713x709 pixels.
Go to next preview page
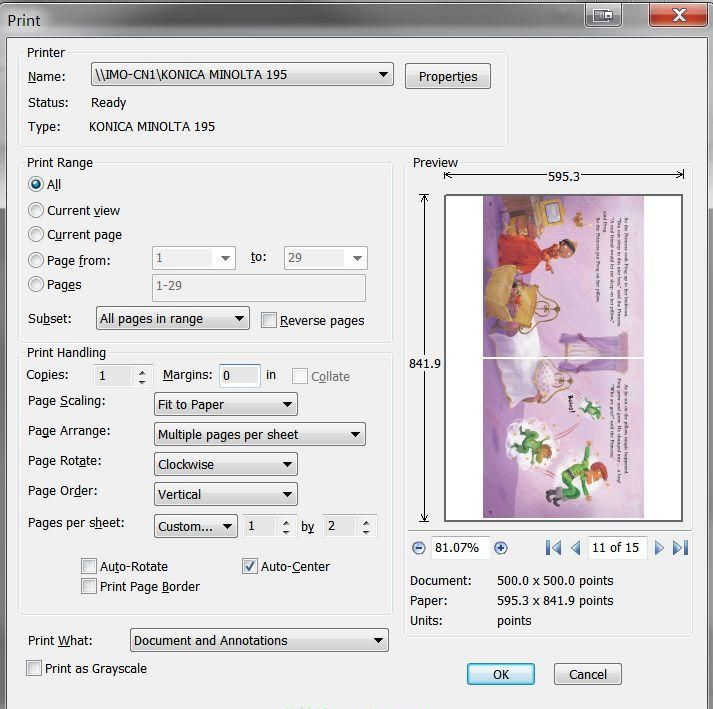point(659,548)
